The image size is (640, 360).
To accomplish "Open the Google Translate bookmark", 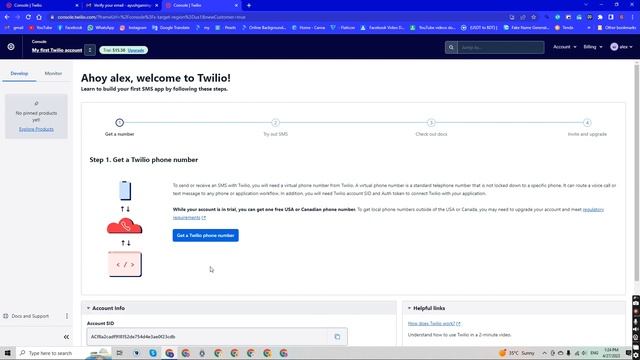I will (171, 28).
